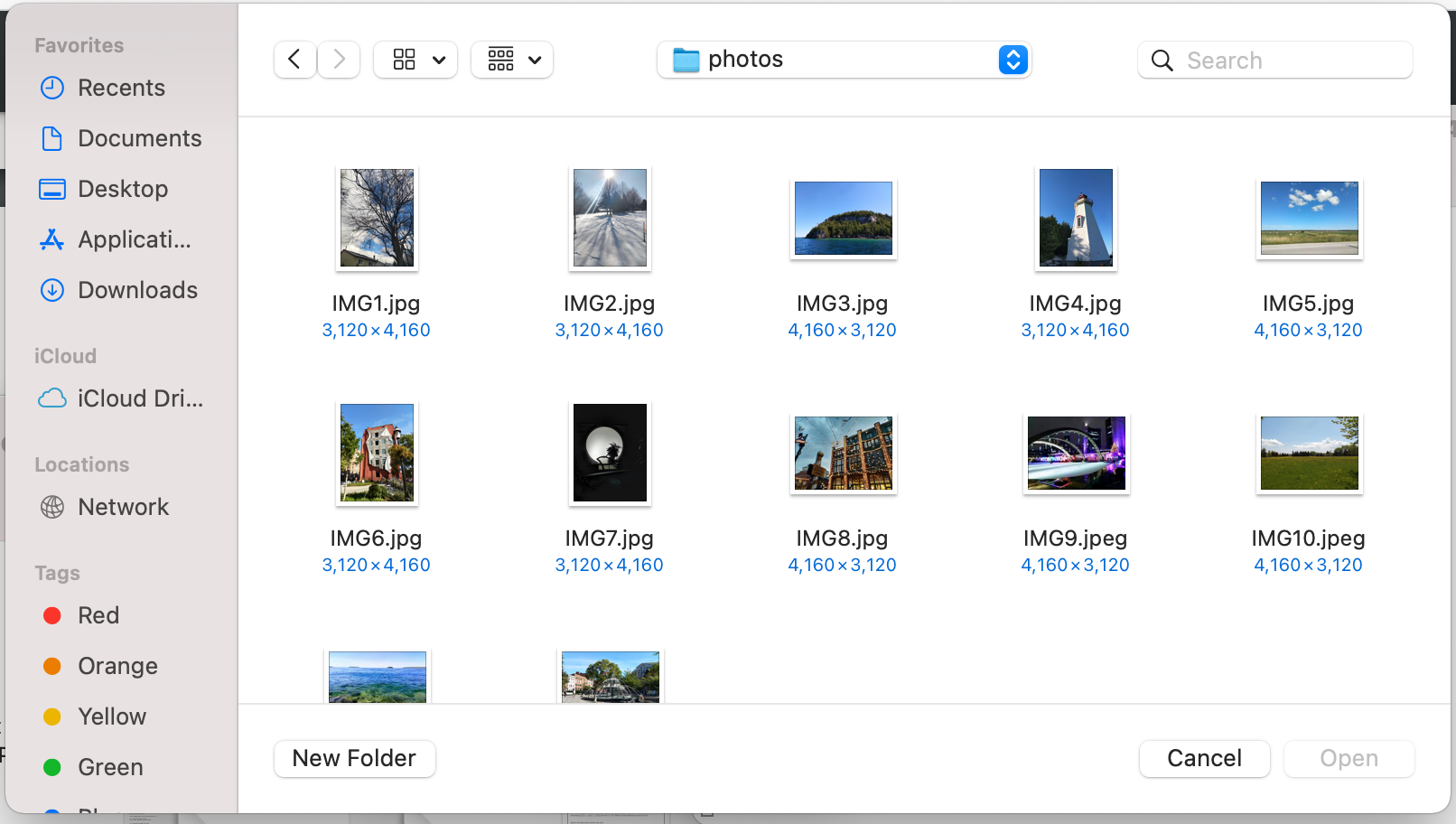Filter by the Red tag label
The height and width of the screenshot is (824, 1456).
pos(98,615)
